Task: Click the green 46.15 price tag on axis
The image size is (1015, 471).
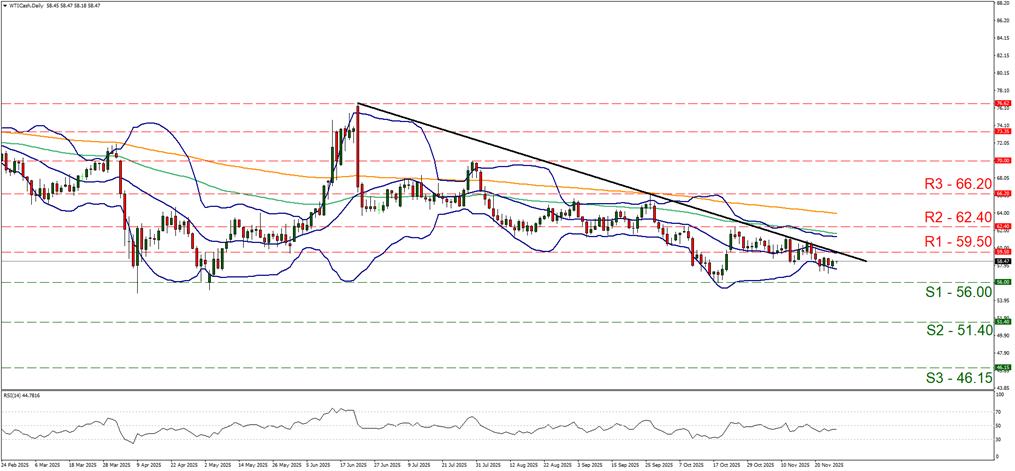Action: (1003, 368)
